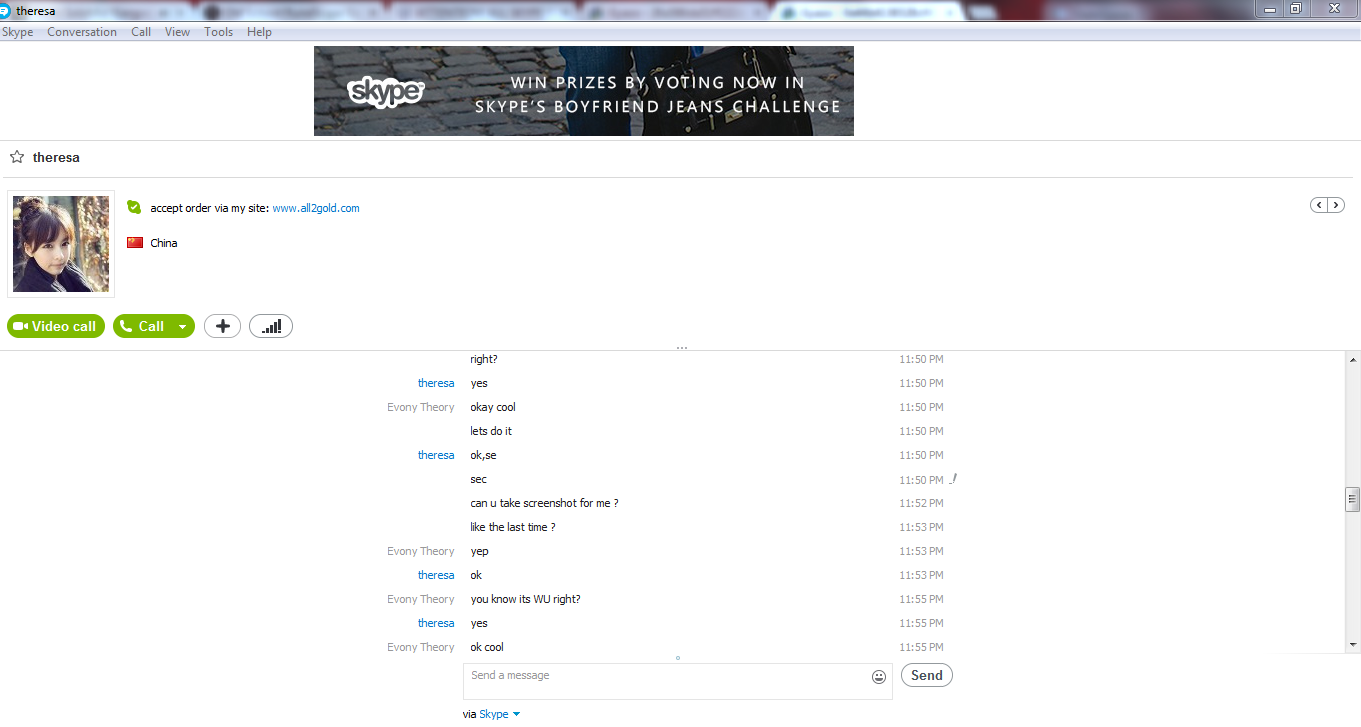Open the via Skype dropdown
Viewport: 1361px width, 727px height.
pyautogui.click(x=499, y=714)
